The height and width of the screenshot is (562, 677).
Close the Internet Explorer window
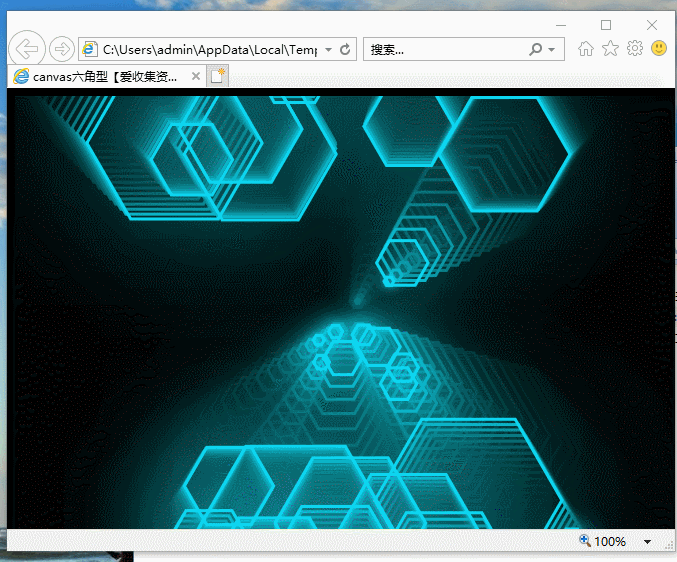coord(652,25)
